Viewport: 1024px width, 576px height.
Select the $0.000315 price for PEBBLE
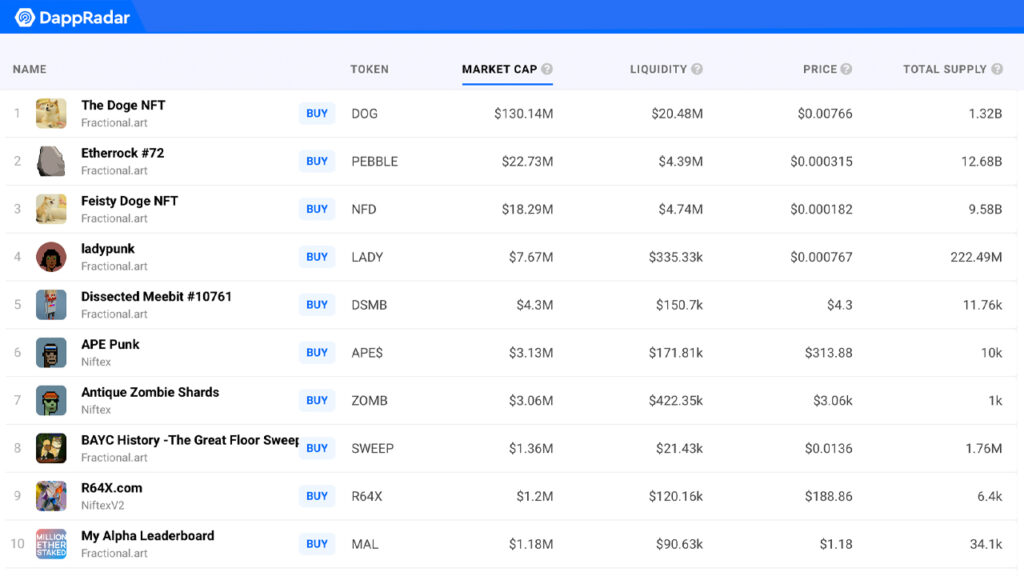click(x=821, y=161)
